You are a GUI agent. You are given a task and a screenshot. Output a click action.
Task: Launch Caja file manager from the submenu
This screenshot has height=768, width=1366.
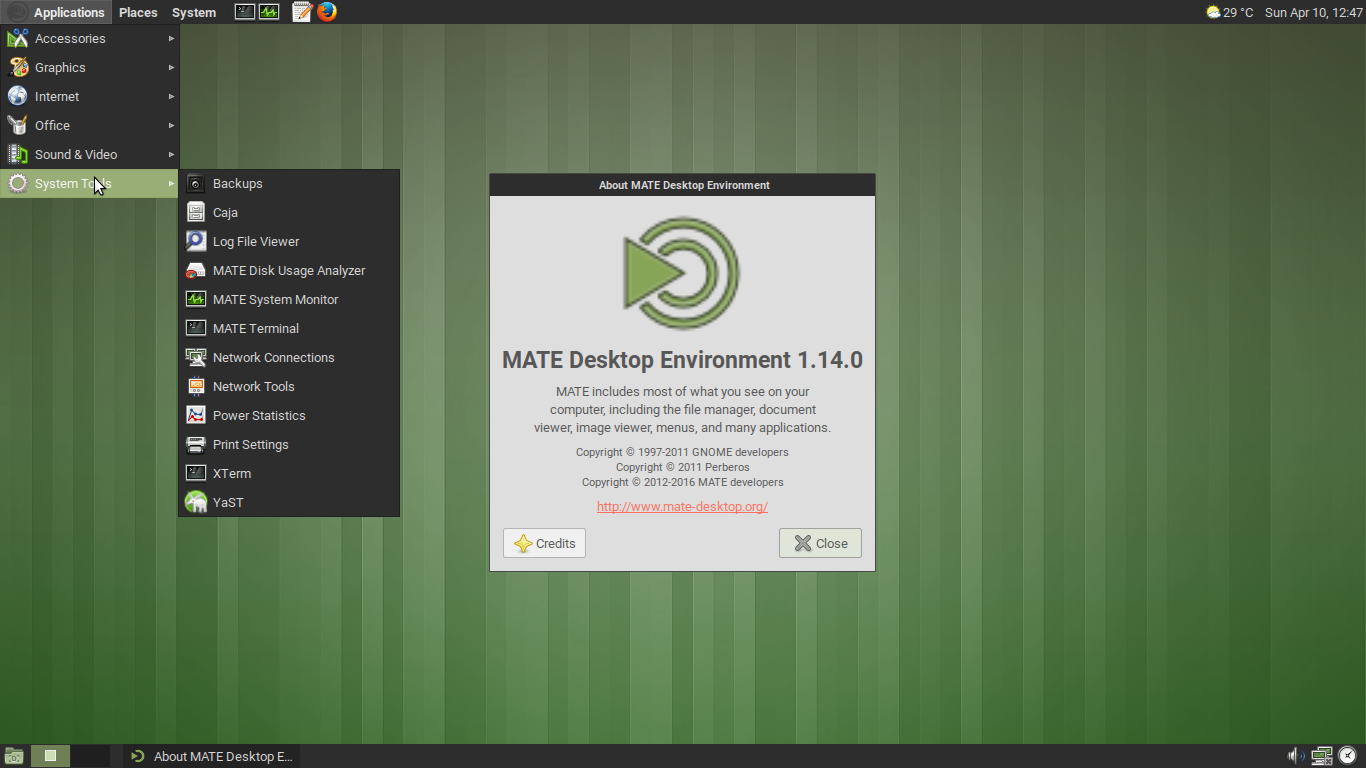click(289, 213)
